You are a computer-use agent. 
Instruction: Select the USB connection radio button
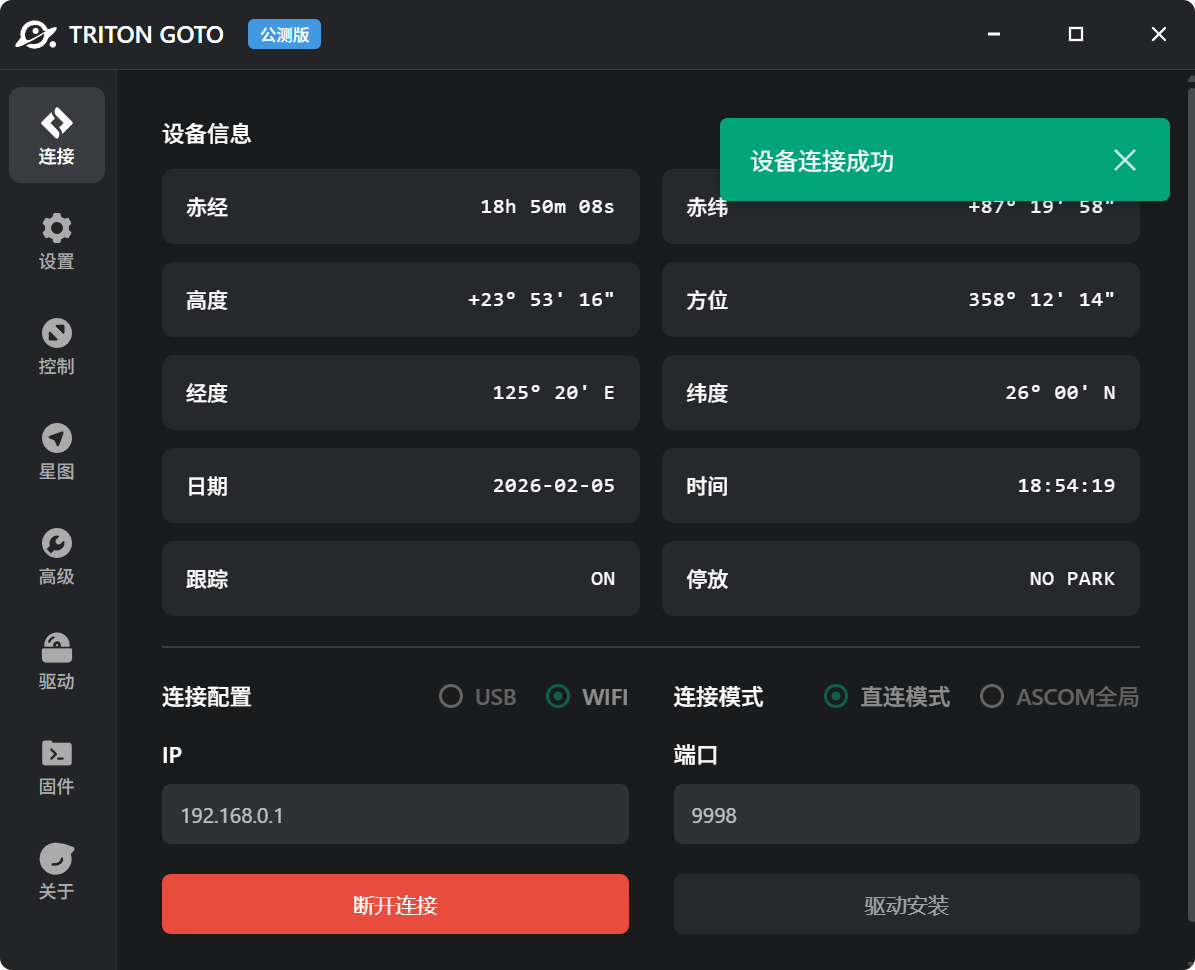(x=451, y=696)
